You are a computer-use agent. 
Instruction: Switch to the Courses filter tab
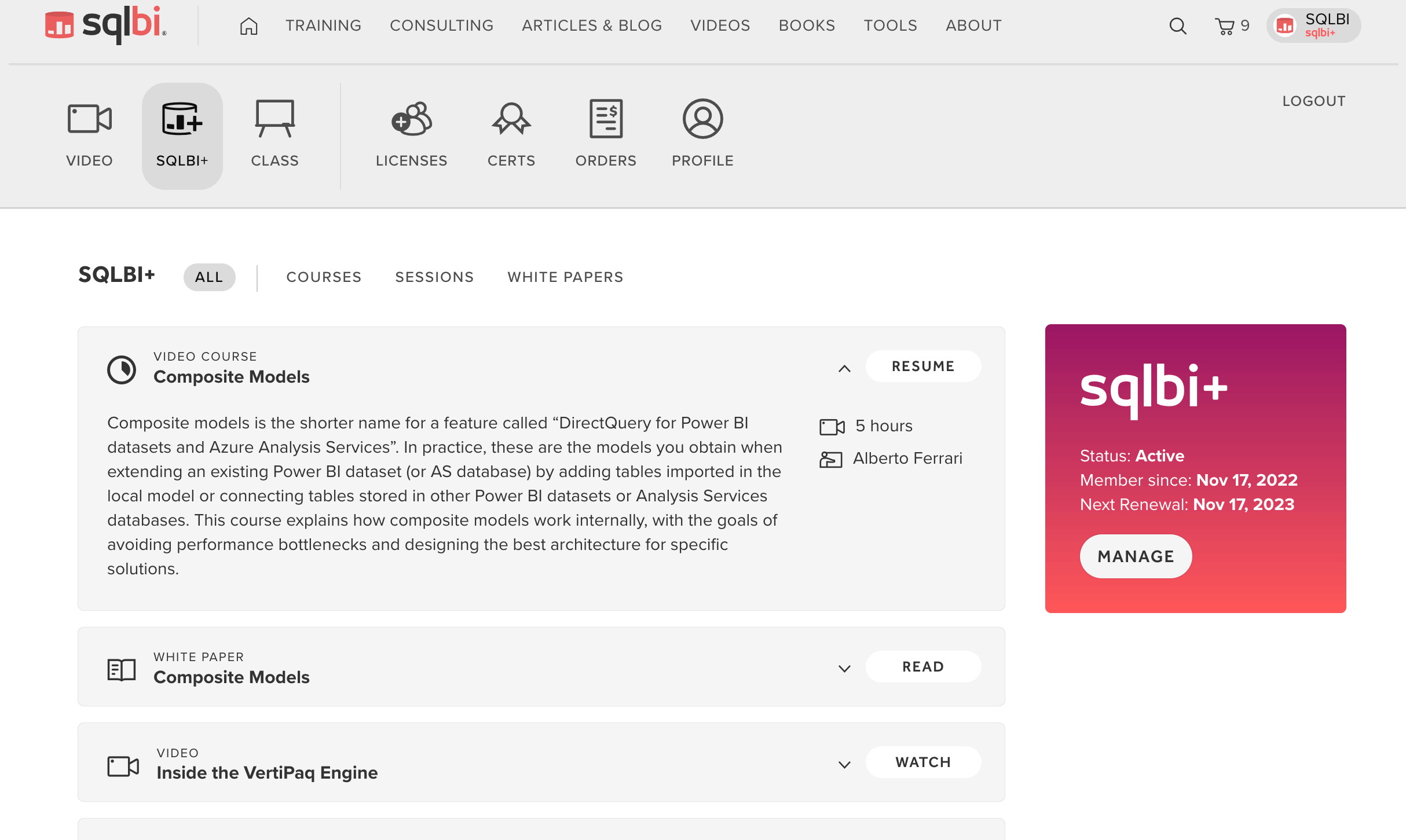(x=324, y=277)
